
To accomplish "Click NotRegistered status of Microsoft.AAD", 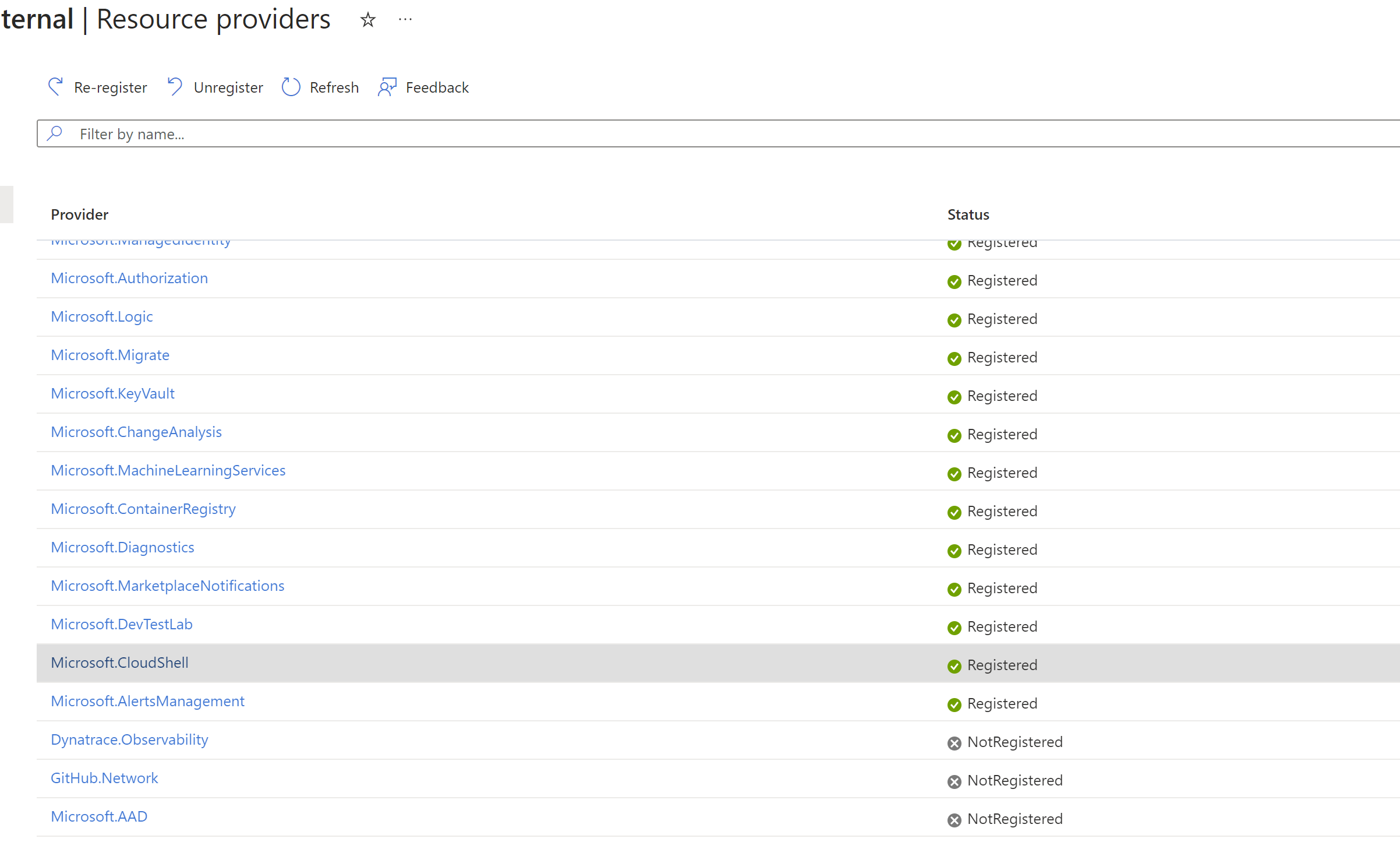I will (1015, 819).
